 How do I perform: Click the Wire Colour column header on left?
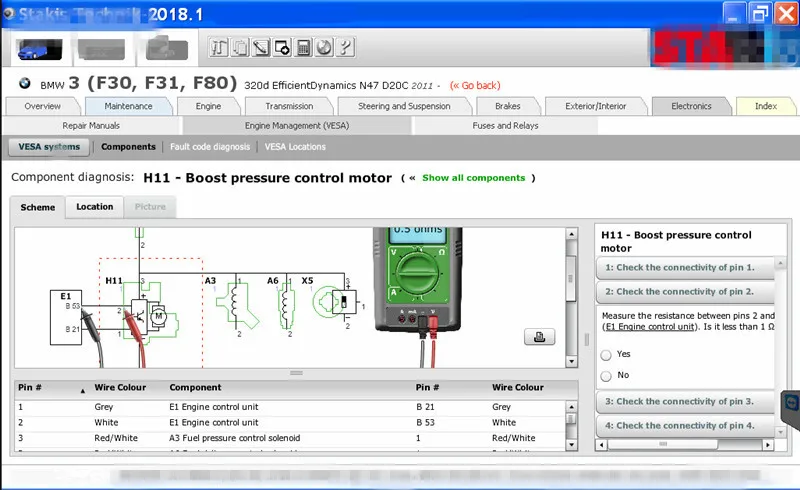click(120, 388)
